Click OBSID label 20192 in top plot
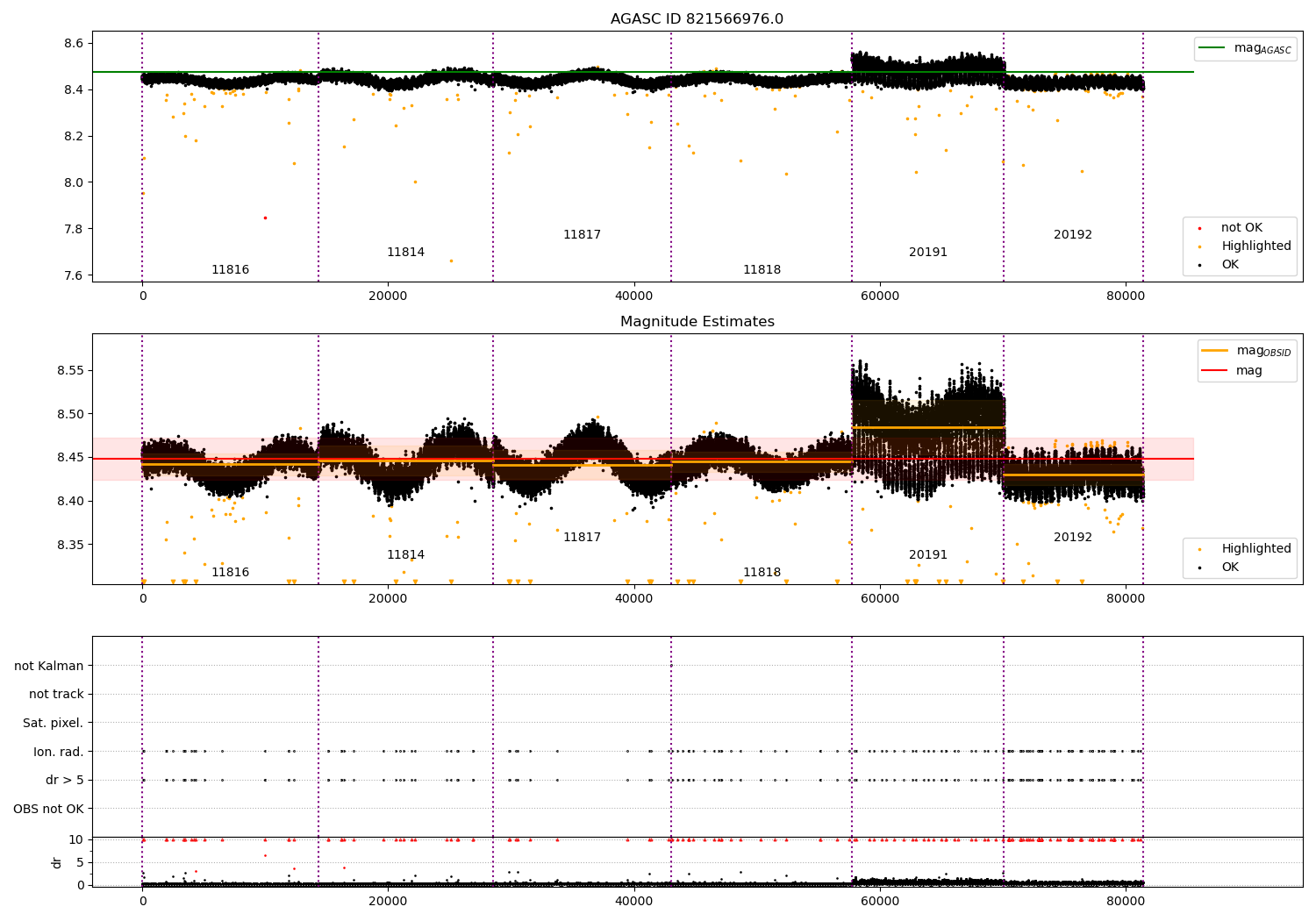The image size is (1316, 921). [x=1073, y=235]
